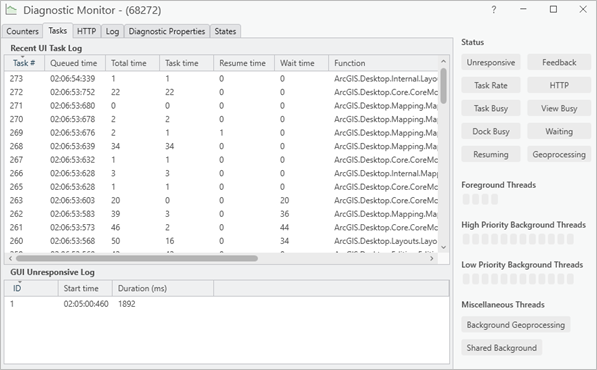Sort by Task time column

186,63
